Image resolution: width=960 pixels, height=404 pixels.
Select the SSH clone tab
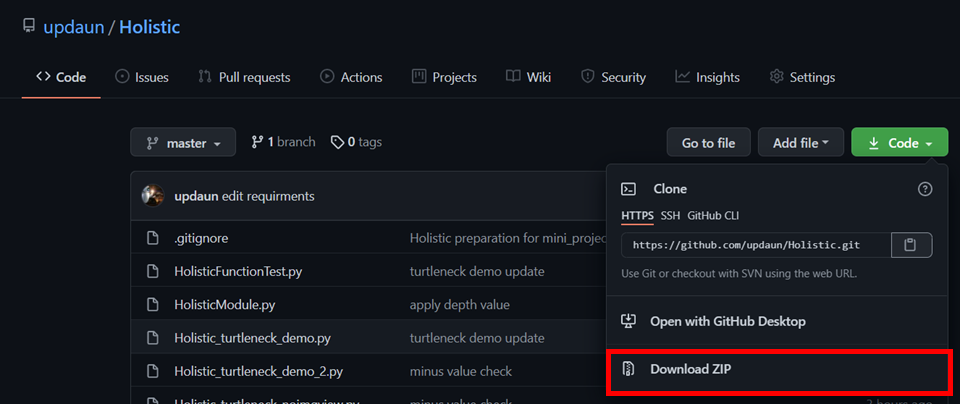(x=670, y=215)
